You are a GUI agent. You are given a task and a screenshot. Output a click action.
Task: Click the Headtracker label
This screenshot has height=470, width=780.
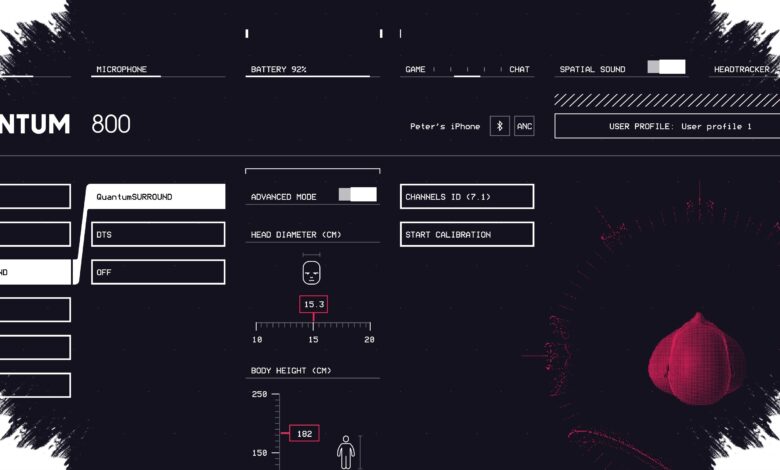coord(742,69)
